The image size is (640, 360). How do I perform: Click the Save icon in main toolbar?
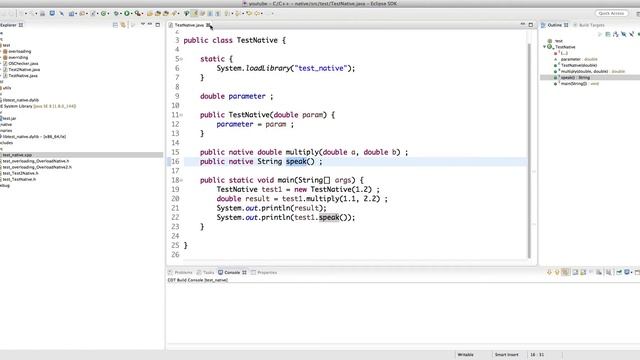pos(42,13)
